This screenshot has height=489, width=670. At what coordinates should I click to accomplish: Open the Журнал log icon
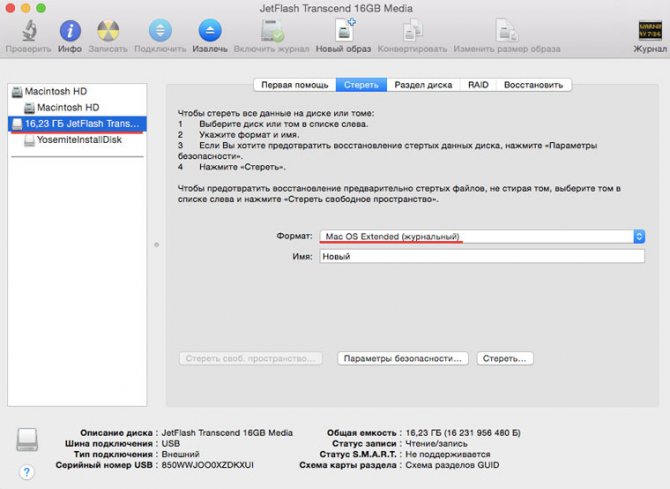pos(650,31)
